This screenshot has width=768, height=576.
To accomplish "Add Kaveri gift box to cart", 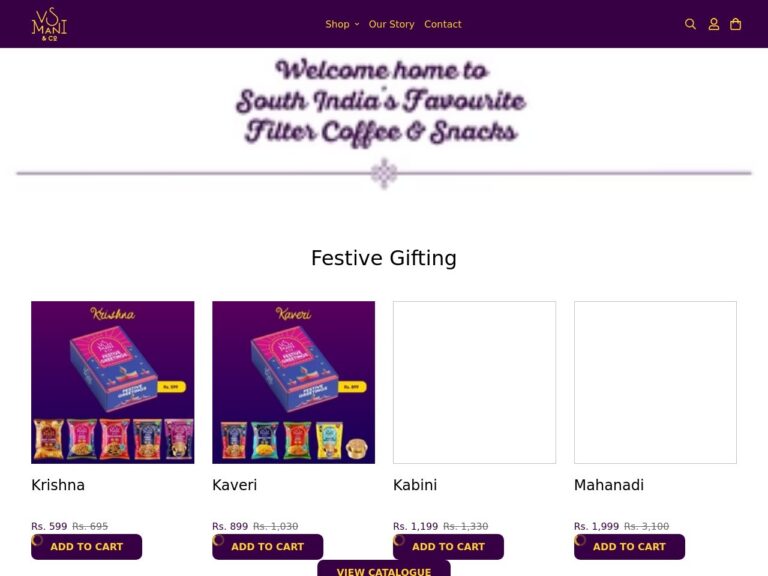I will click(267, 547).
